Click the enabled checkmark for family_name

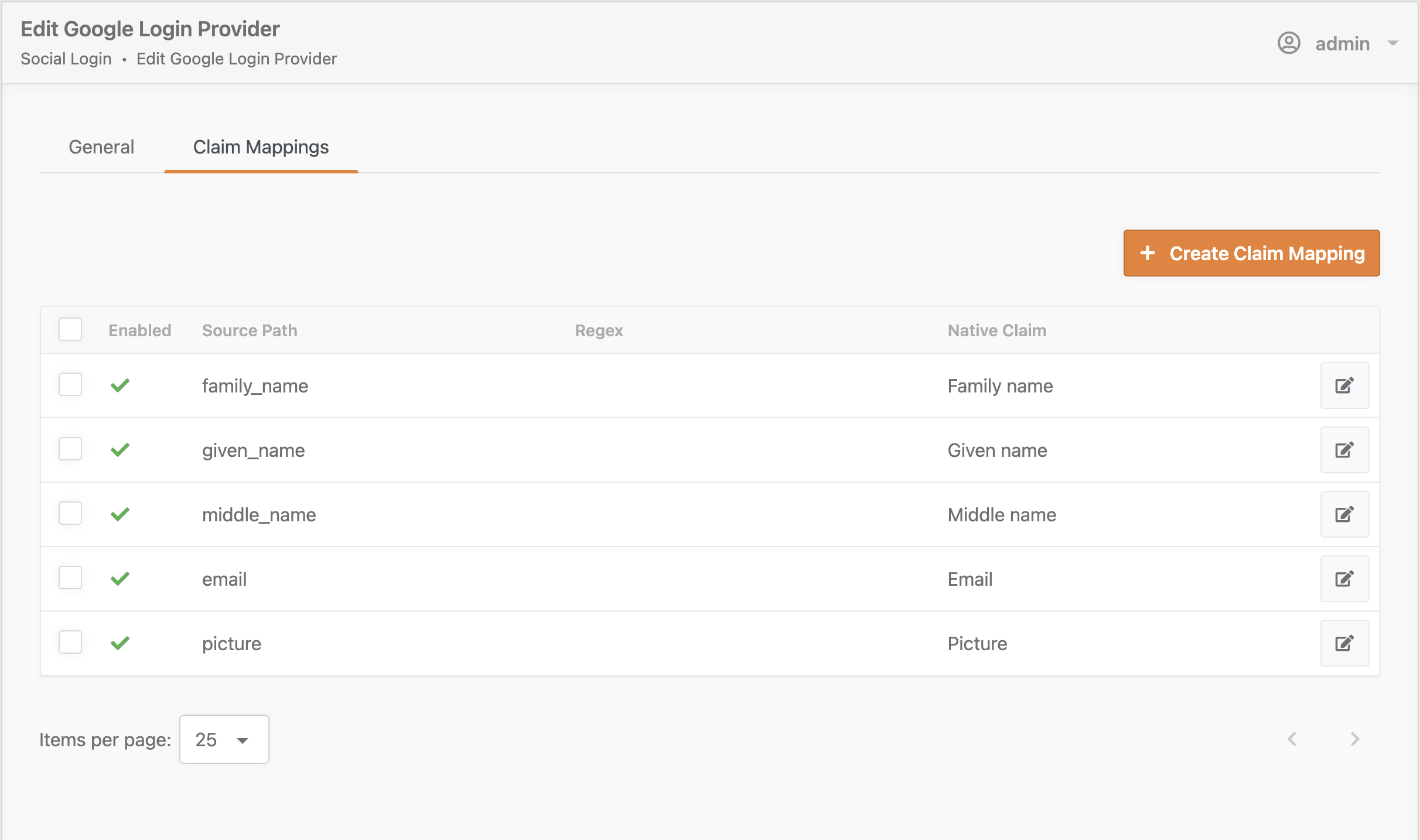click(x=120, y=385)
